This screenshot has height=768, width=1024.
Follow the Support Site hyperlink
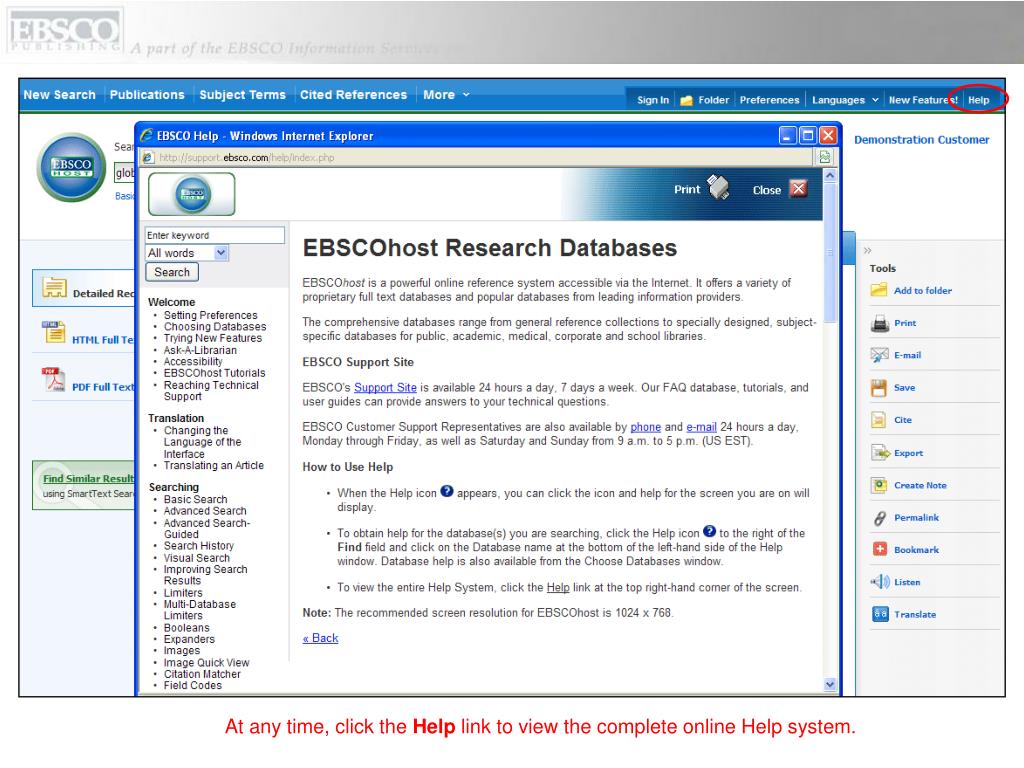point(385,388)
